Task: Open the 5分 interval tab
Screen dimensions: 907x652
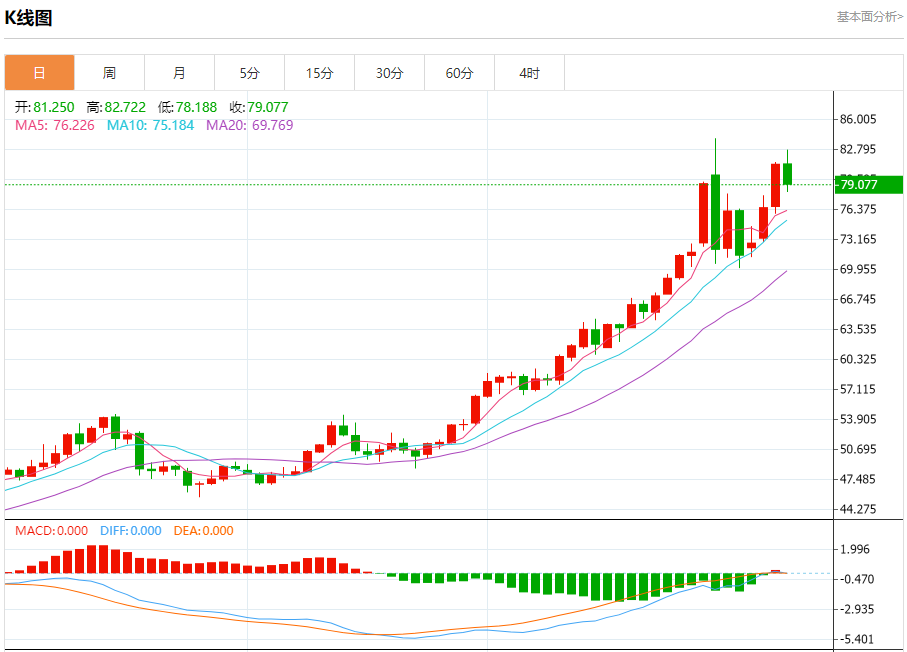Action: coord(249,73)
